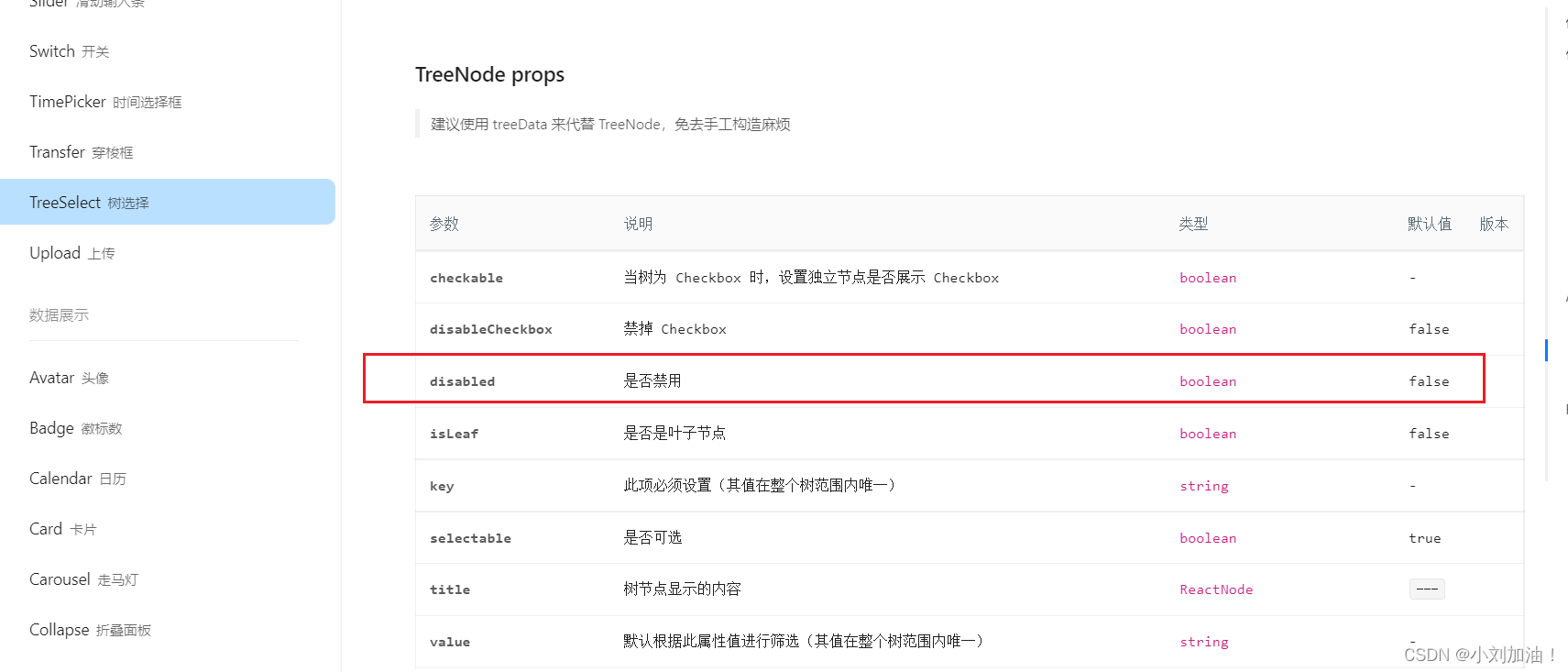
Task: Click the true default in selectable row
Action: 1425,538
